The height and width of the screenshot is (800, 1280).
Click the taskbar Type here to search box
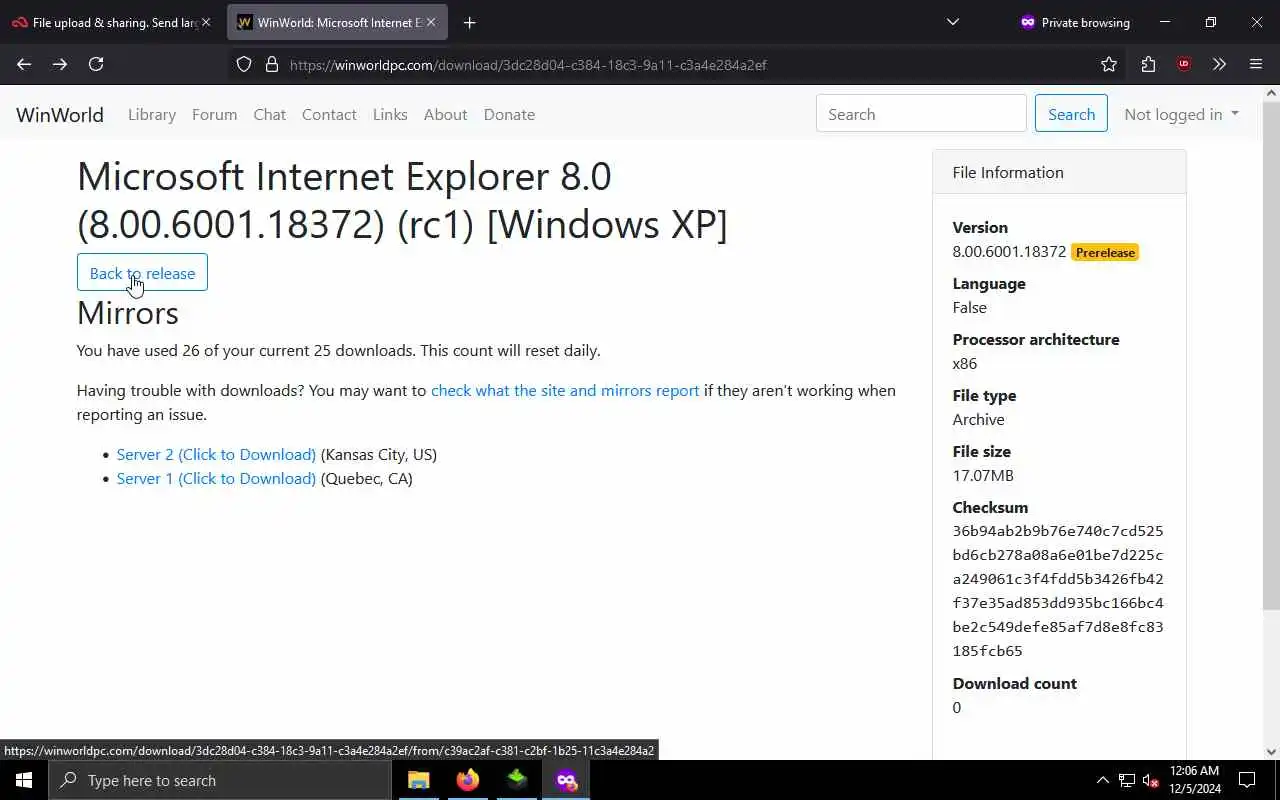point(220,780)
